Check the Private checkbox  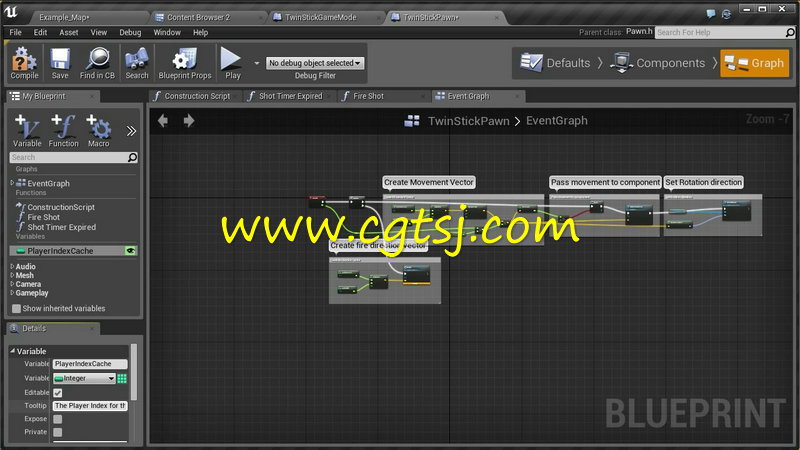click(58, 432)
